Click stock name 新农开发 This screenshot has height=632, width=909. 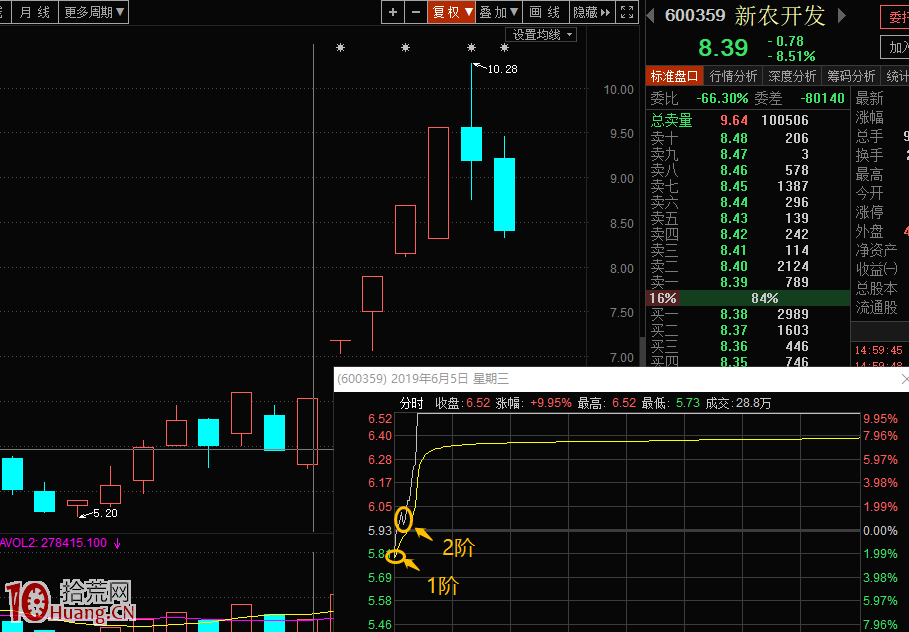[780, 16]
